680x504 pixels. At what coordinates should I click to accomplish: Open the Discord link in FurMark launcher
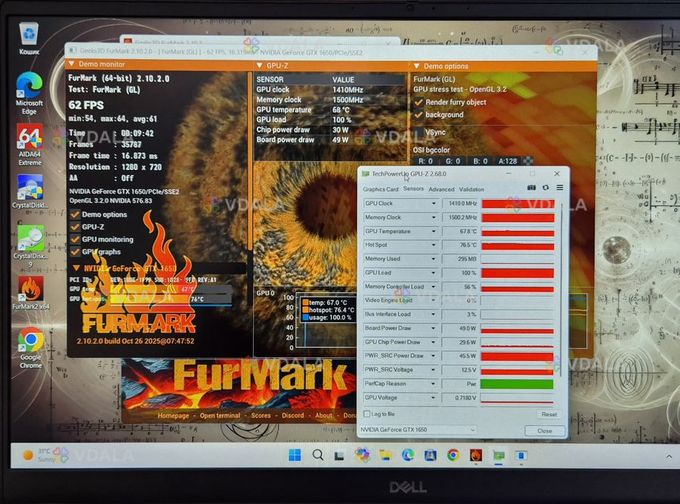tap(293, 416)
